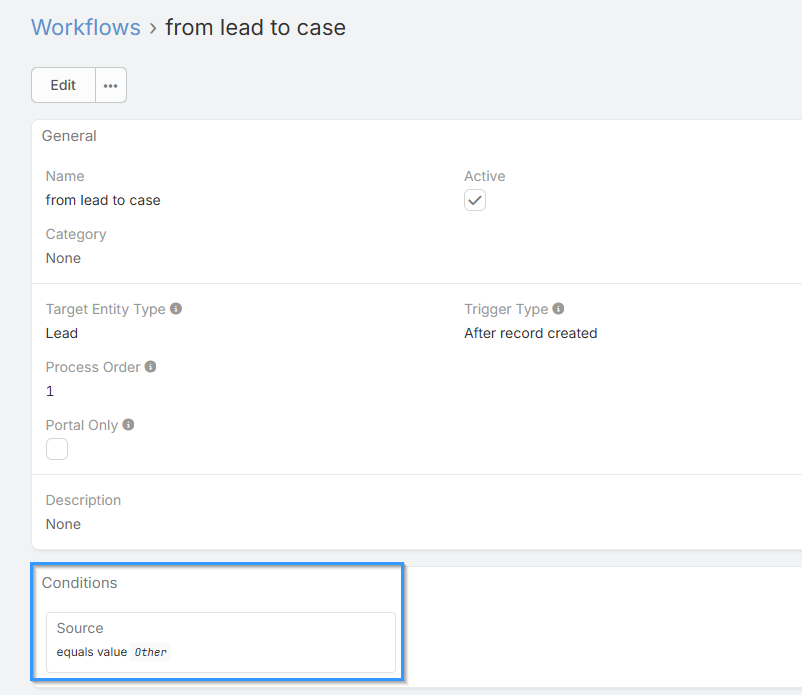
Task: Click the Description value None
Action: tap(63, 524)
